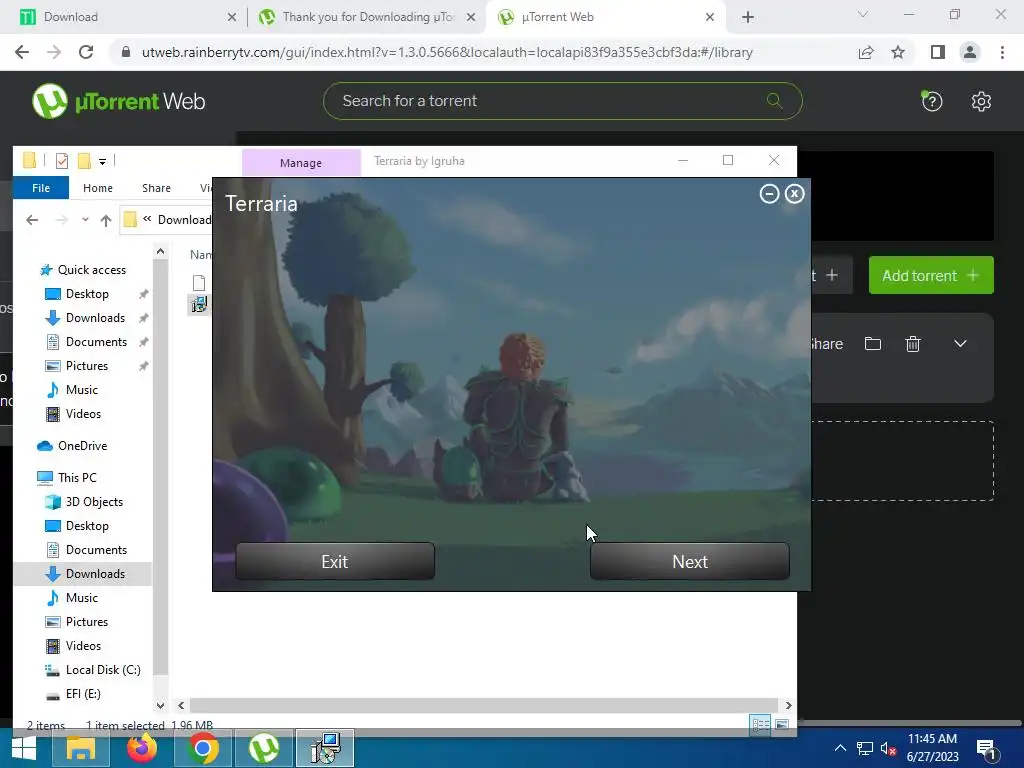
Task: Click the µTorrent Web logo
Action: tap(119, 101)
